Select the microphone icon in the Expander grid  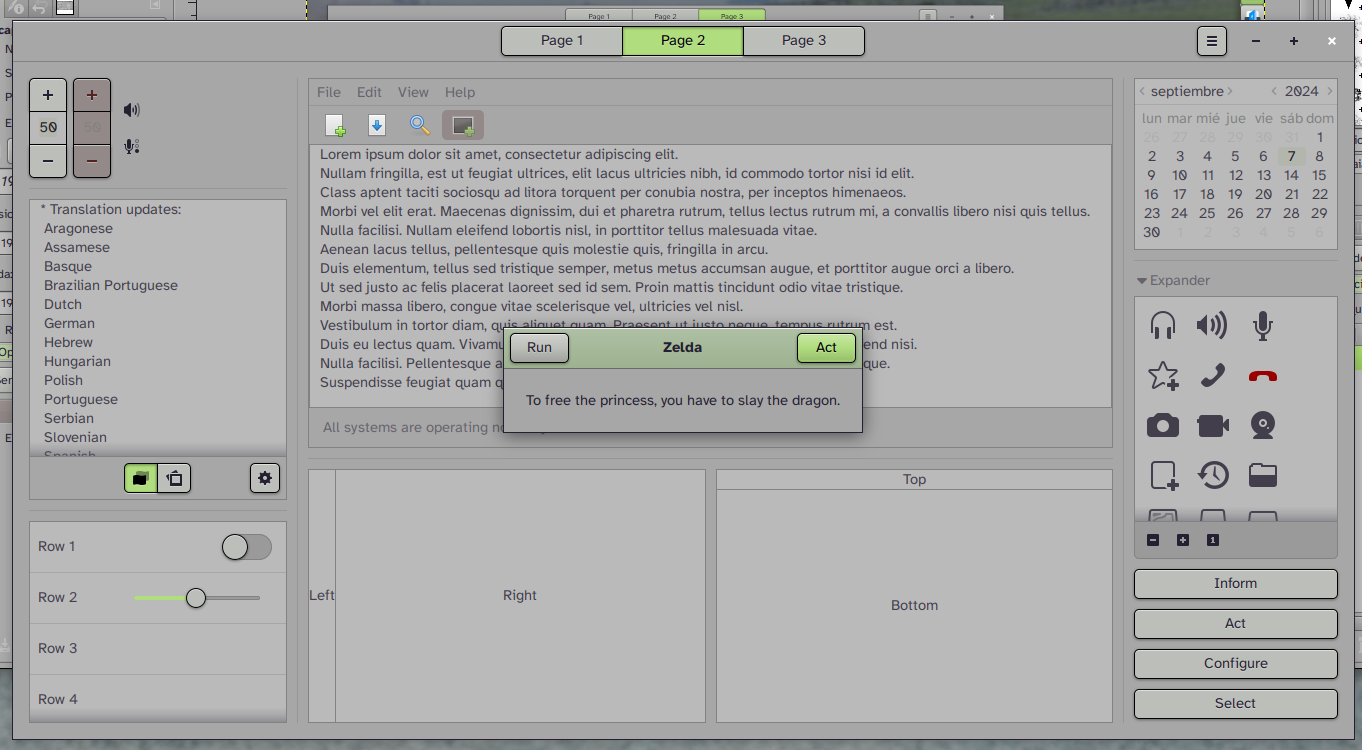pyautogui.click(x=1263, y=325)
